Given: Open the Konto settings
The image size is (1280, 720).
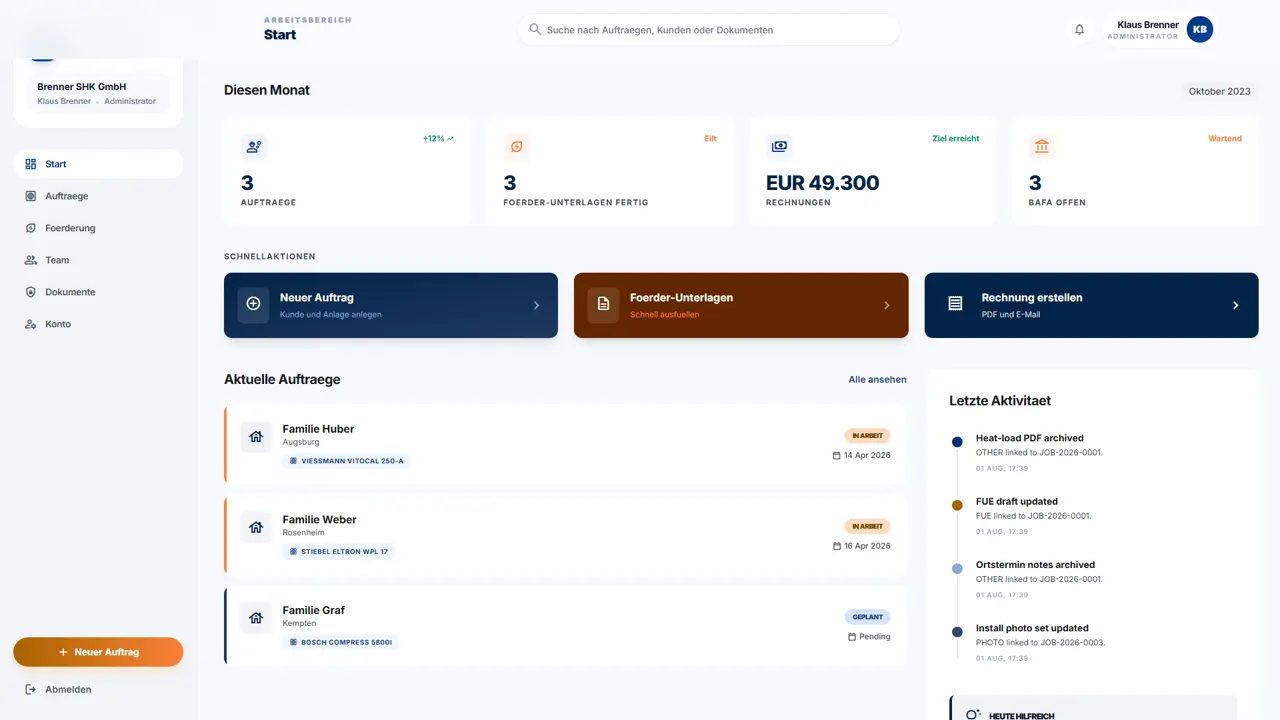Looking at the screenshot, I should click(x=98, y=324).
